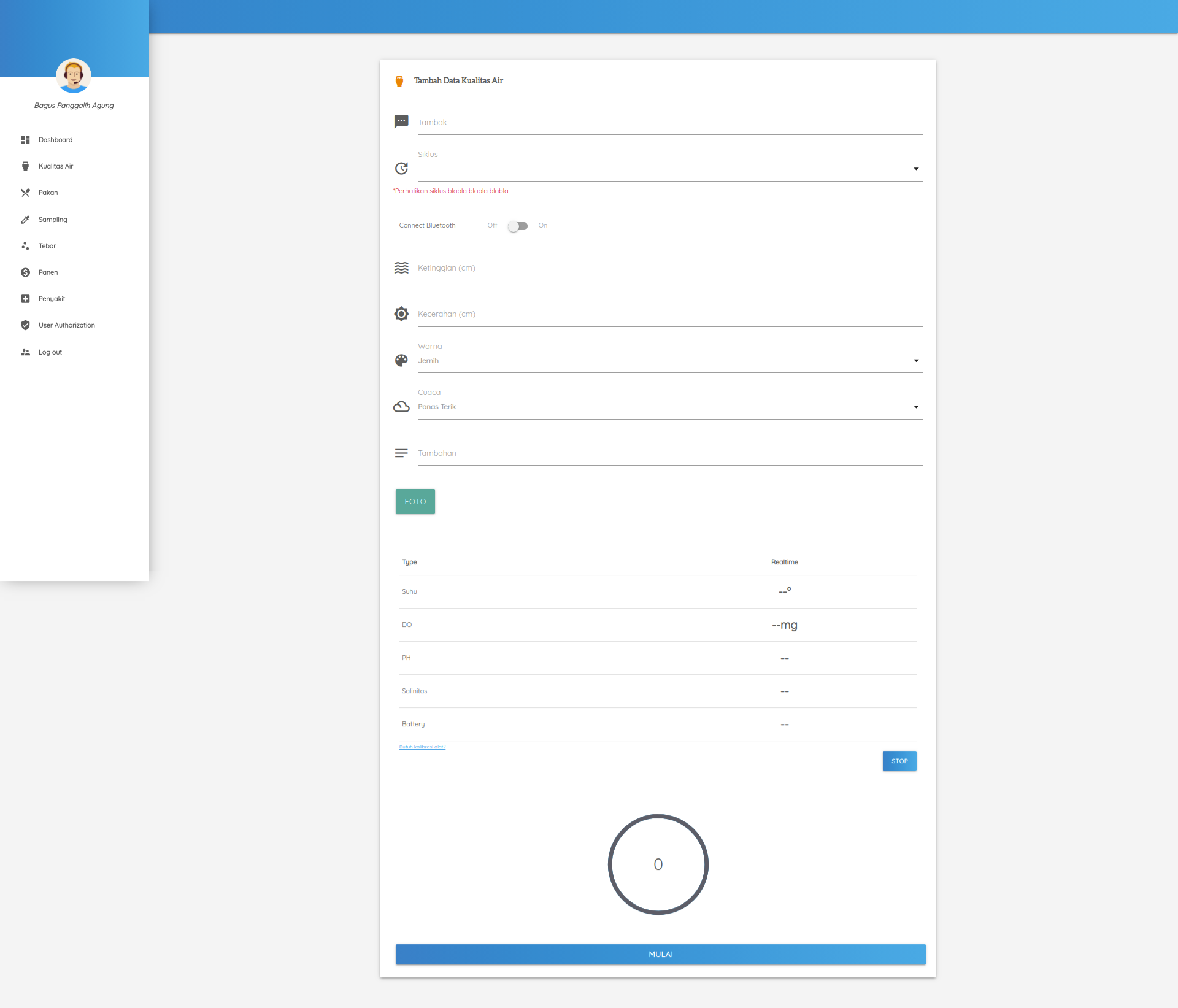Image resolution: width=1178 pixels, height=1008 pixels.
Task: Click the Kecerahan brightness icon
Action: pyautogui.click(x=401, y=314)
